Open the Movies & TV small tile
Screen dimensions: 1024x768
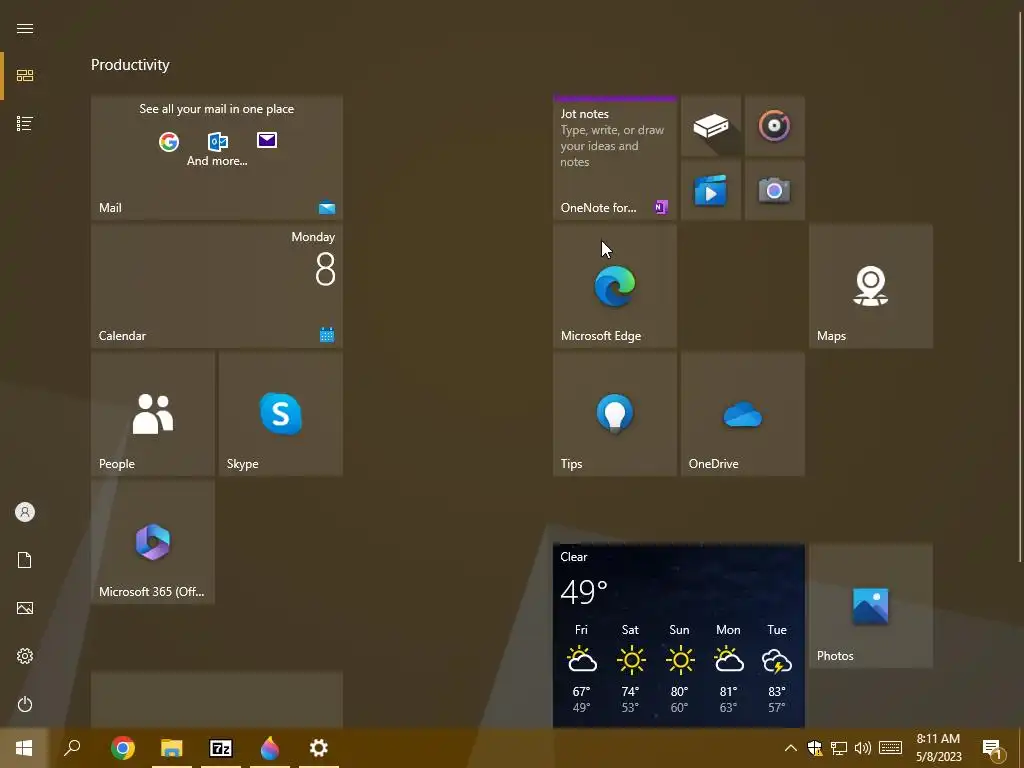[711, 190]
